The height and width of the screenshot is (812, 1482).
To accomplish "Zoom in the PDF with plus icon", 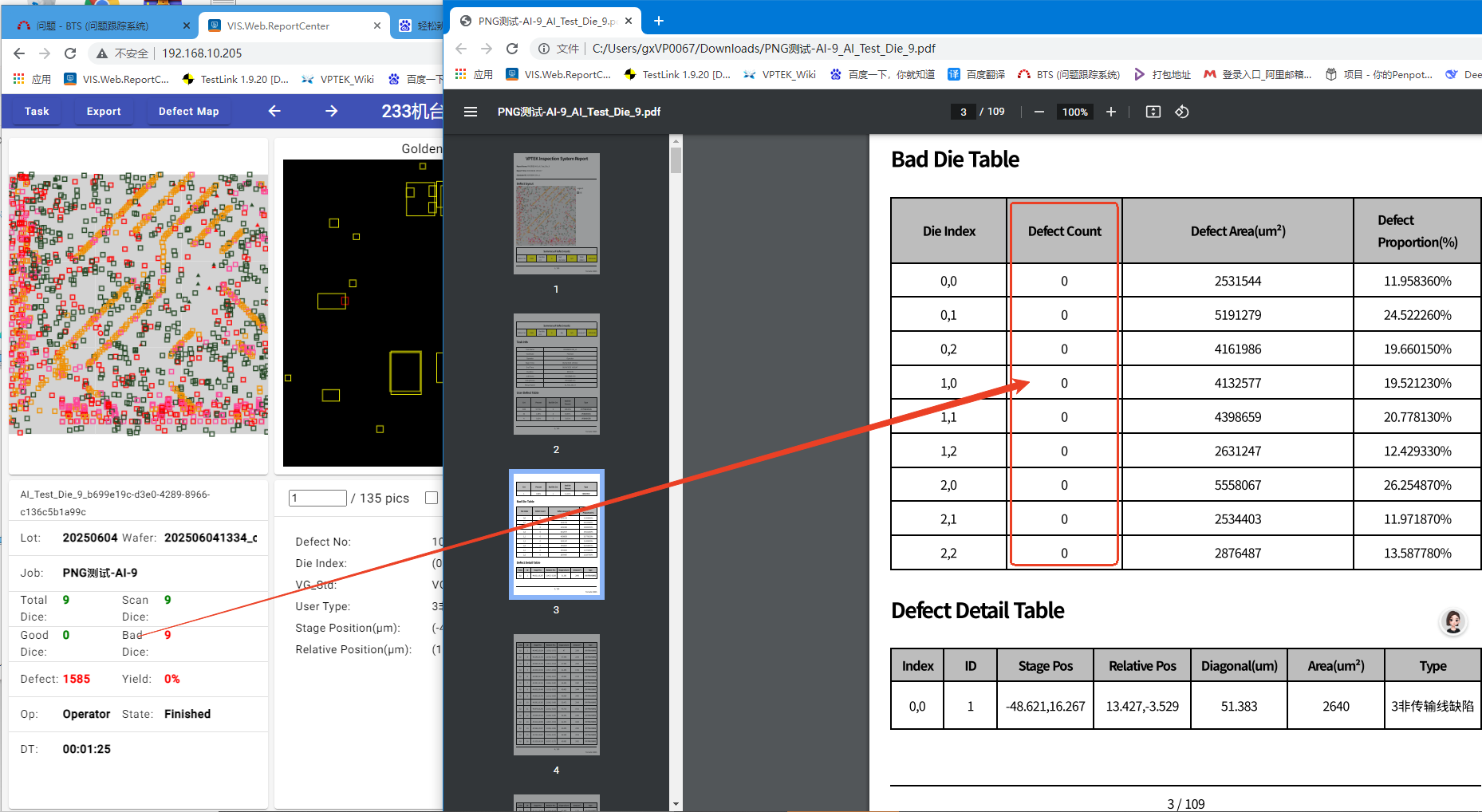I will pos(1110,112).
